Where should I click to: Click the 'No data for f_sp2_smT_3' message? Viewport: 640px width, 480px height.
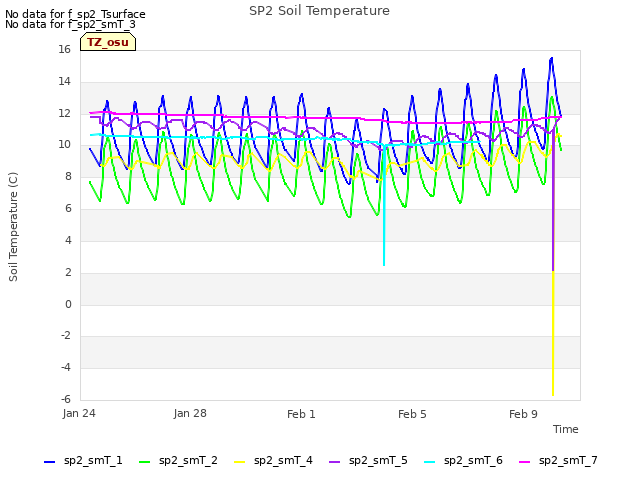70,24
